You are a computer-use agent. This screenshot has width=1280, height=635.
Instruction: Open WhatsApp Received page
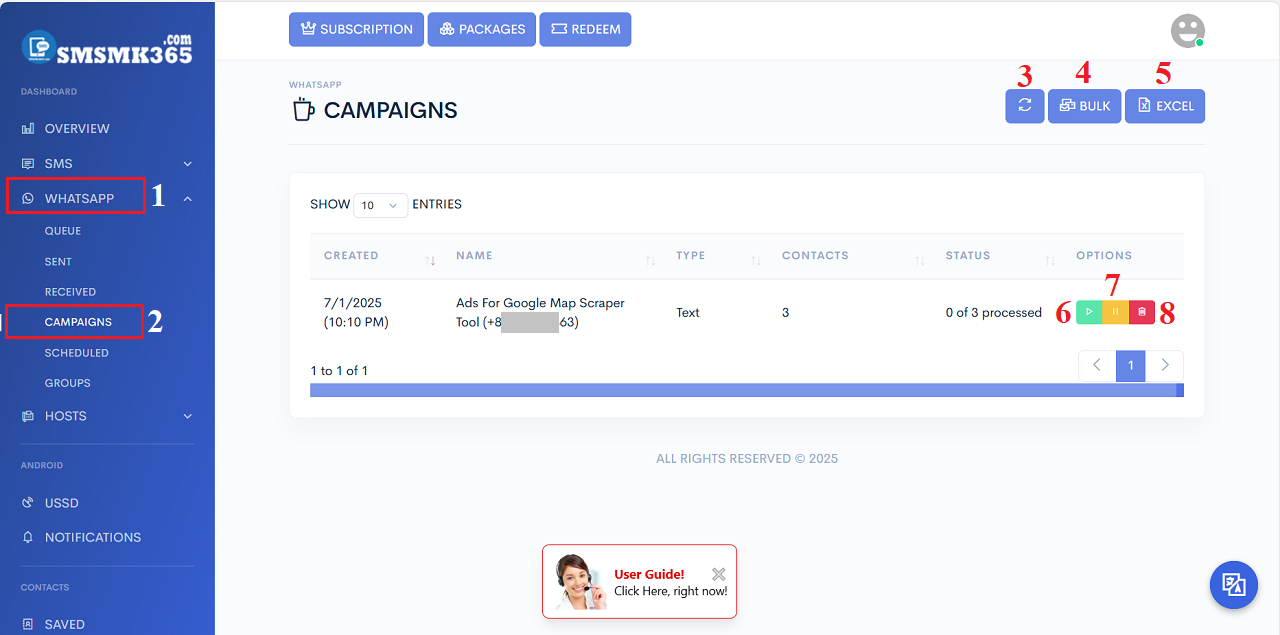coord(70,292)
